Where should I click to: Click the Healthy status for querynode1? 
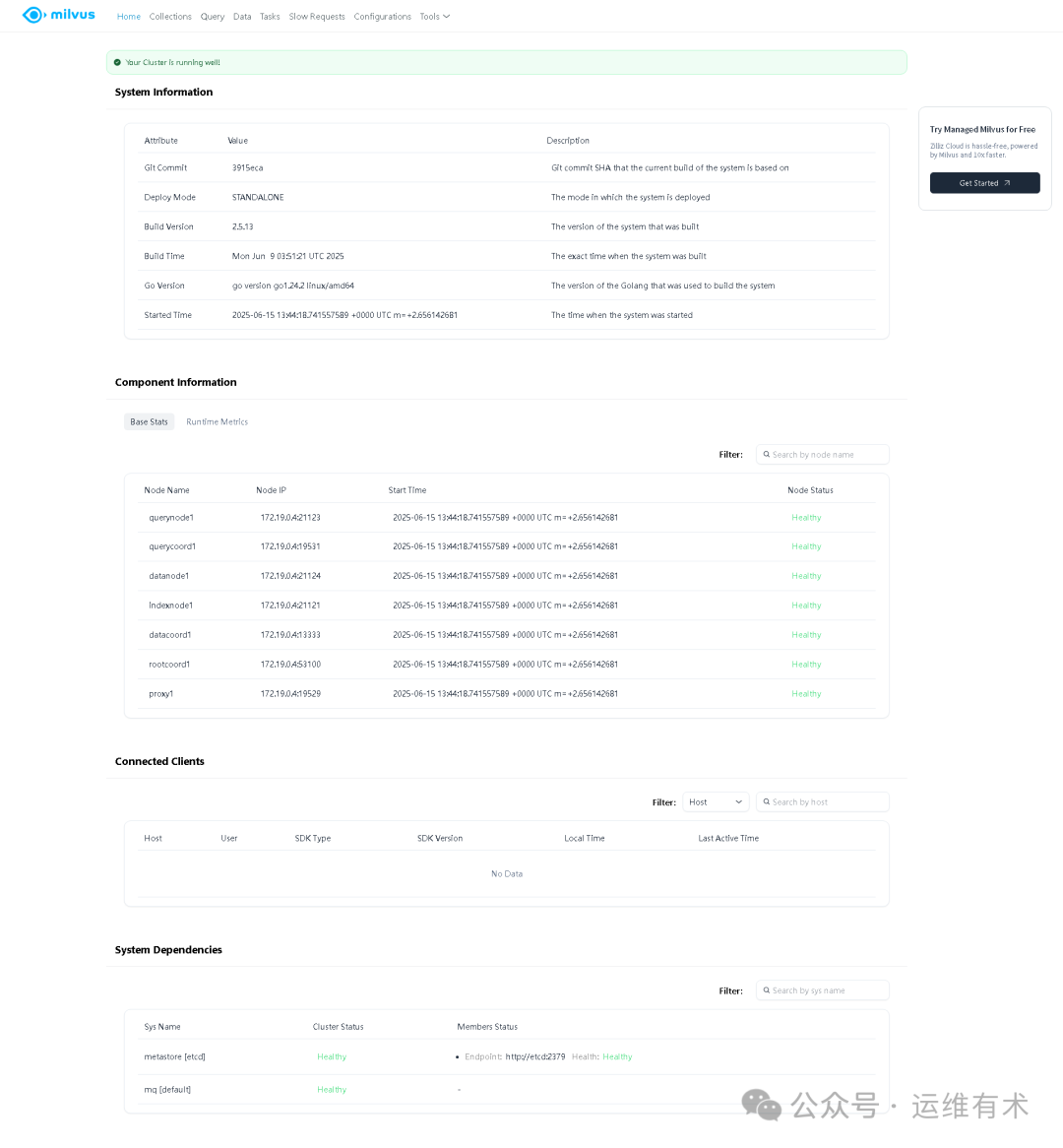pyautogui.click(x=806, y=517)
